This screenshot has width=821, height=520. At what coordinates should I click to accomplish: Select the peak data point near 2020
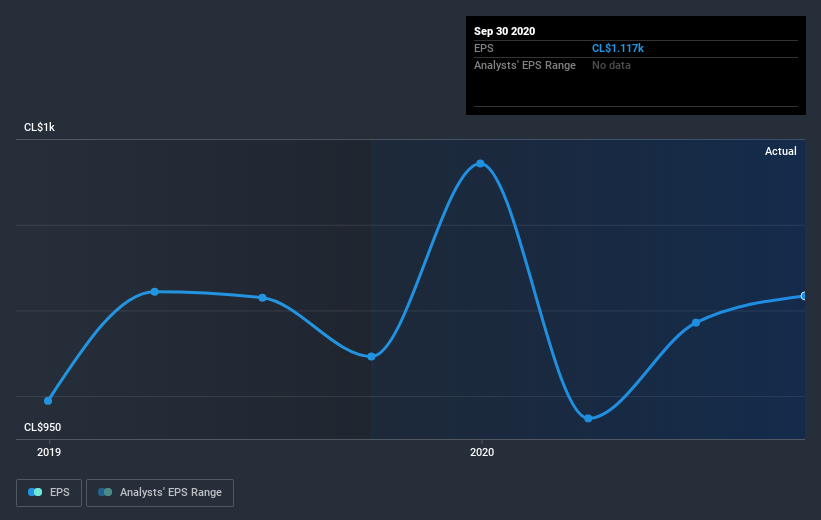(x=480, y=163)
